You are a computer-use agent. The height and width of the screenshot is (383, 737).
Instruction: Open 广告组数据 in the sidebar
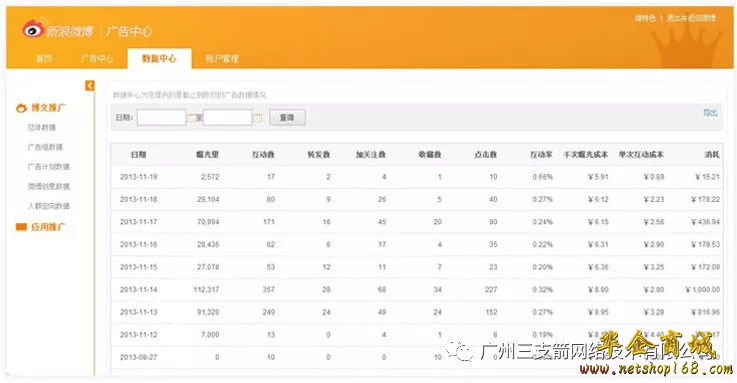pyautogui.click(x=45, y=147)
